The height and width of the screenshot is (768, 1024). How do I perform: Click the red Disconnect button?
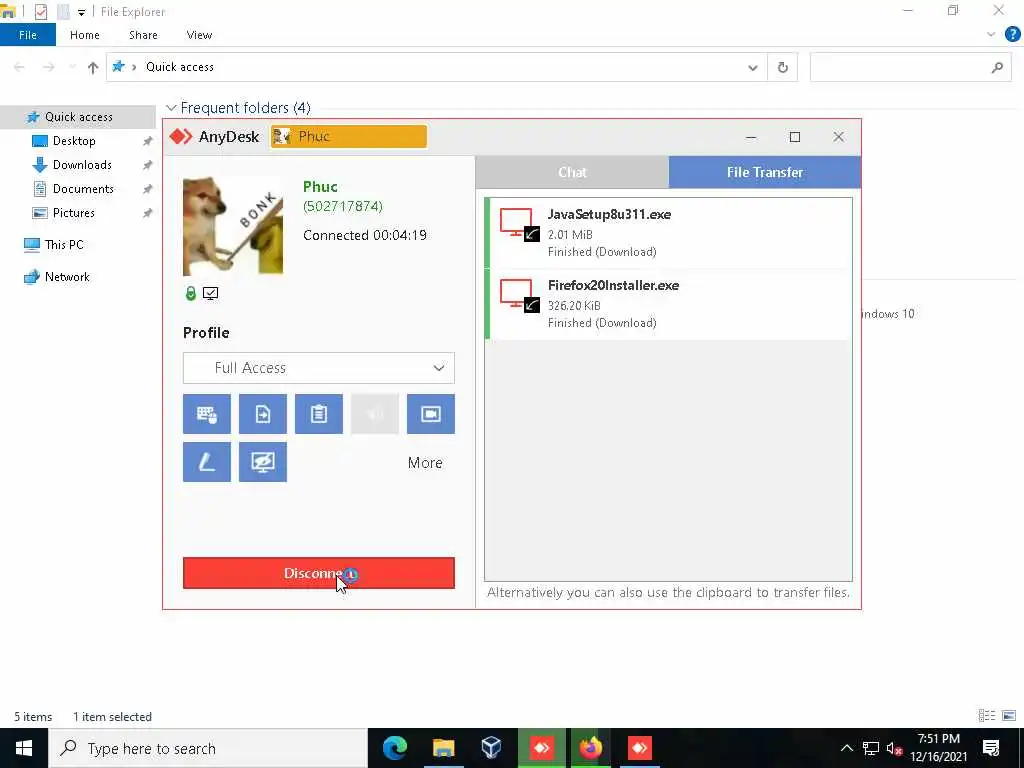319,573
